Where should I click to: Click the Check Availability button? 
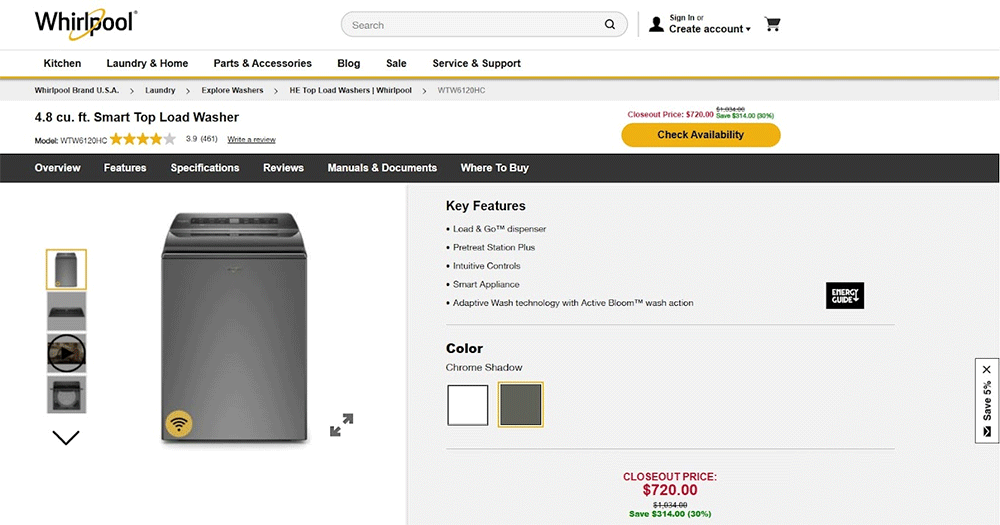point(700,135)
